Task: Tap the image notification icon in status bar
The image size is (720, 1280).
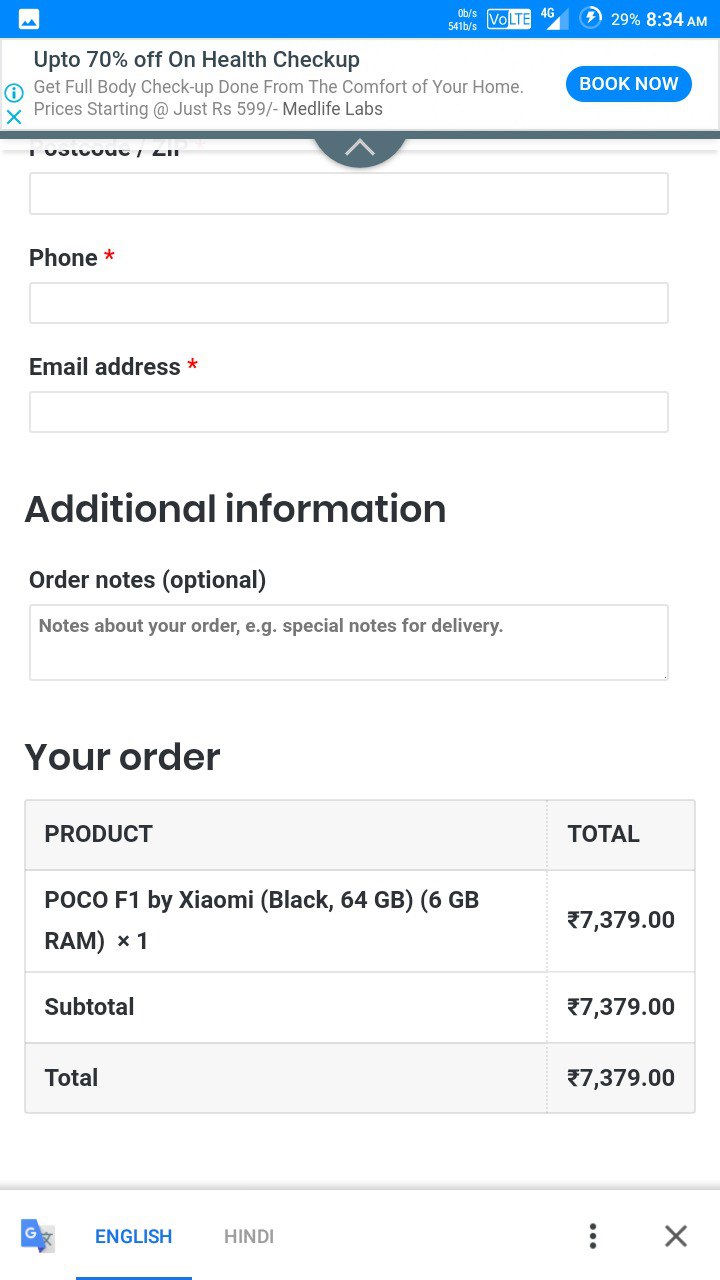Action: pos(29,19)
